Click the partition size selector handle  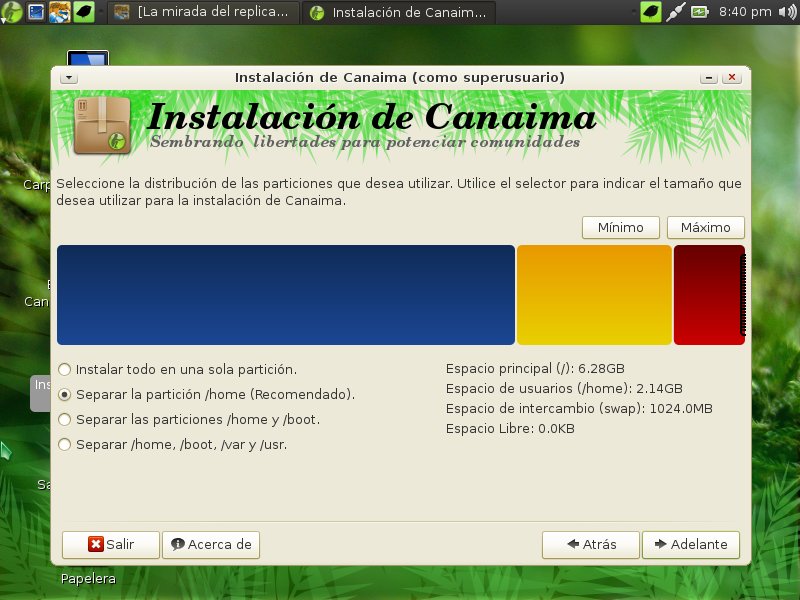(742, 295)
